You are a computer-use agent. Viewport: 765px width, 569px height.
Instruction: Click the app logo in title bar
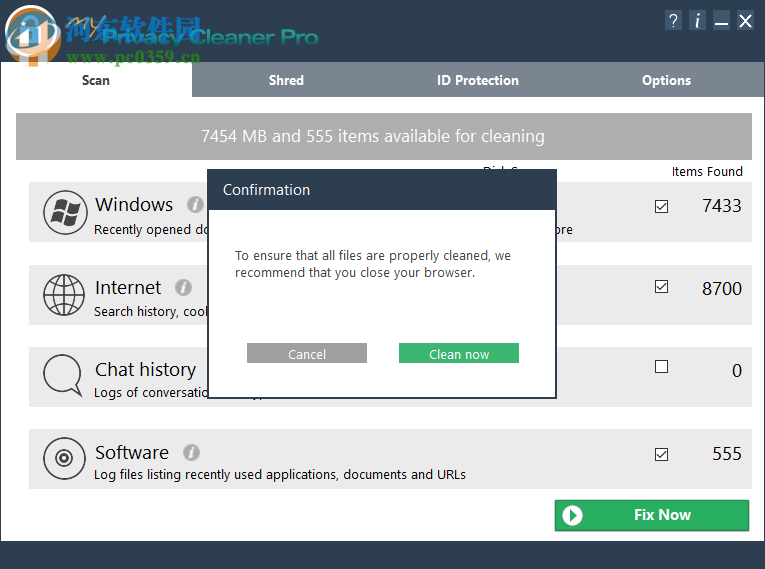tap(33, 35)
